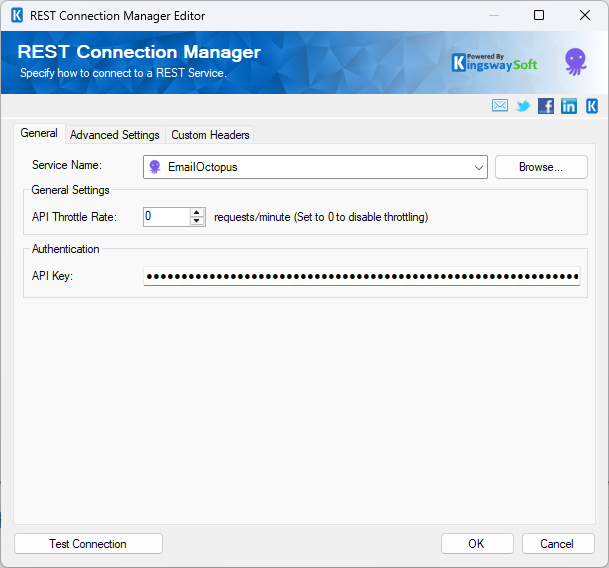Click the Browse... button
The image size is (609, 568).
coord(541,167)
